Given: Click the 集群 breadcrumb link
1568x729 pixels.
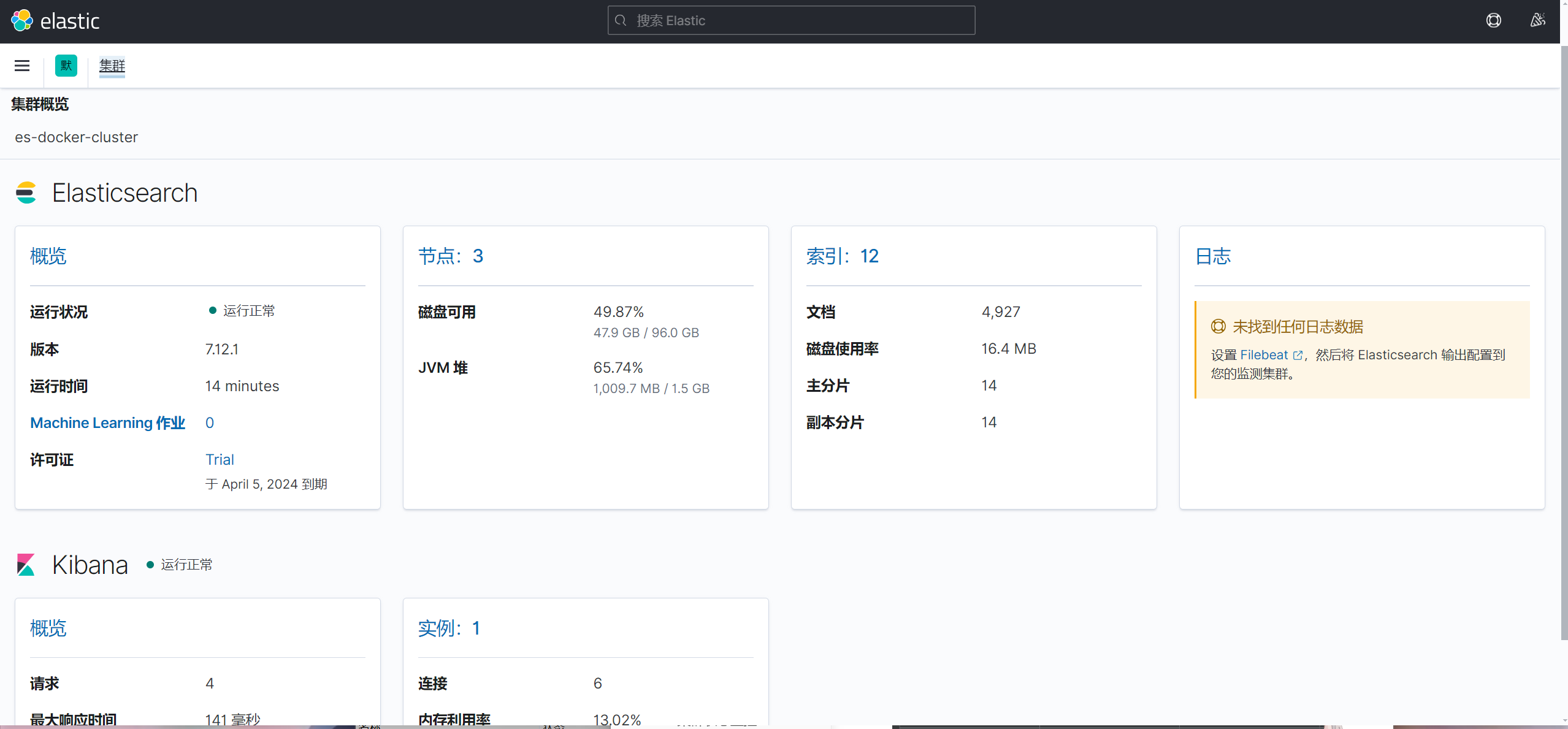Looking at the screenshot, I should (x=112, y=66).
